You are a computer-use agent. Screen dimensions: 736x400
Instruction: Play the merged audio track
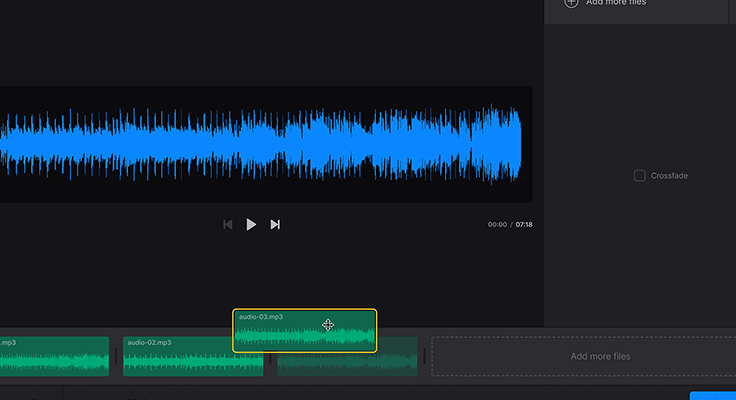pyautogui.click(x=251, y=224)
